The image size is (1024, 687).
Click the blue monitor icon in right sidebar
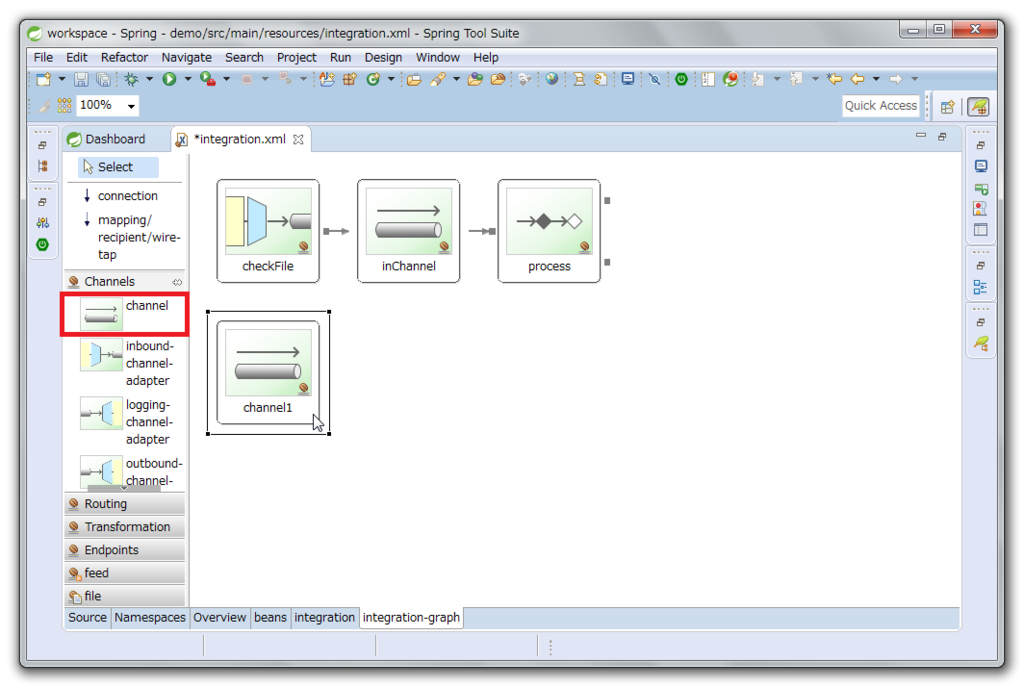981,167
